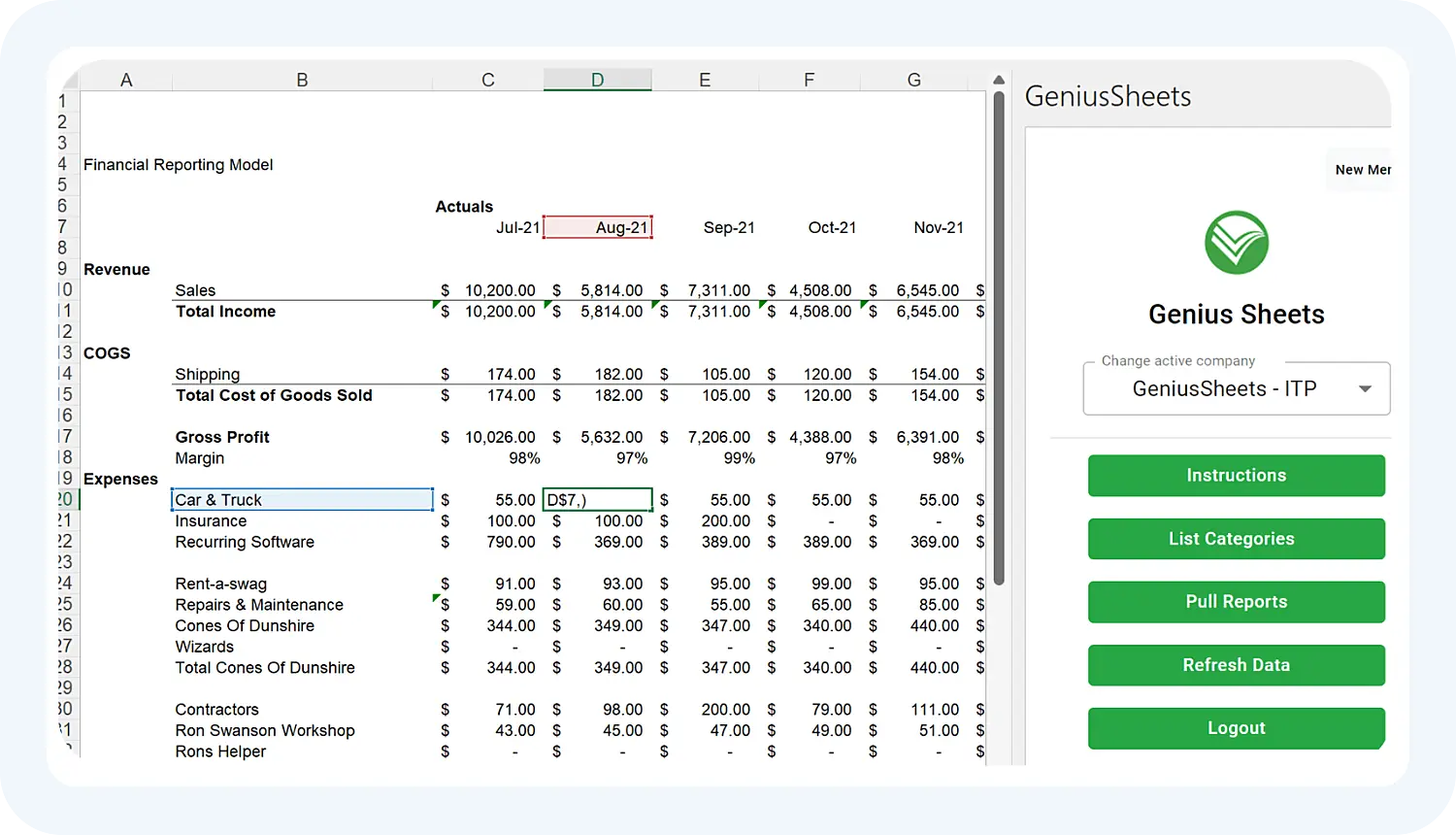
Task: Click the vertical scrollbar thumb
Action: (x=999, y=338)
